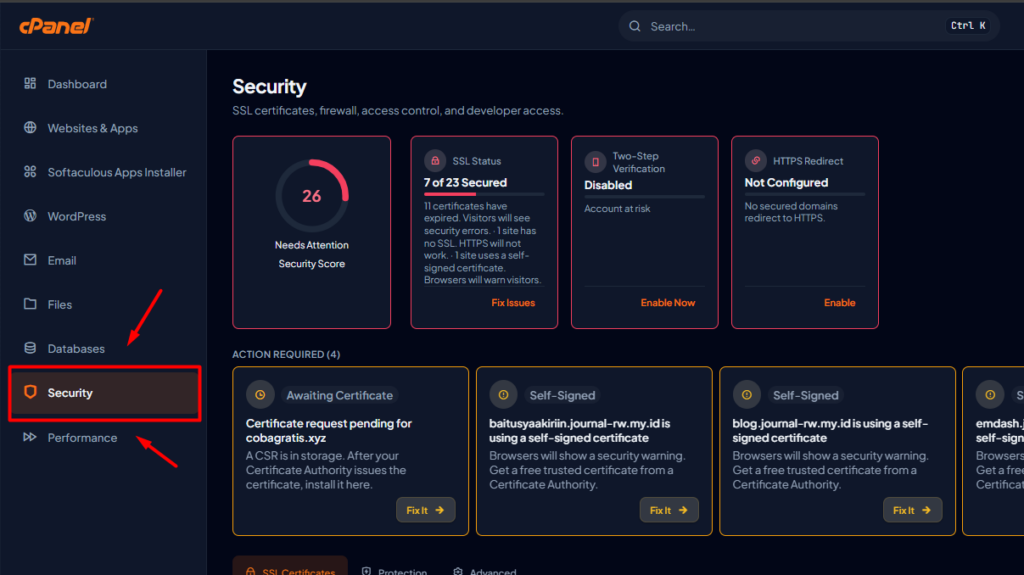The width and height of the screenshot is (1024, 575).
Task: Click the 7 of 23 Secured text
Action: coord(465,182)
